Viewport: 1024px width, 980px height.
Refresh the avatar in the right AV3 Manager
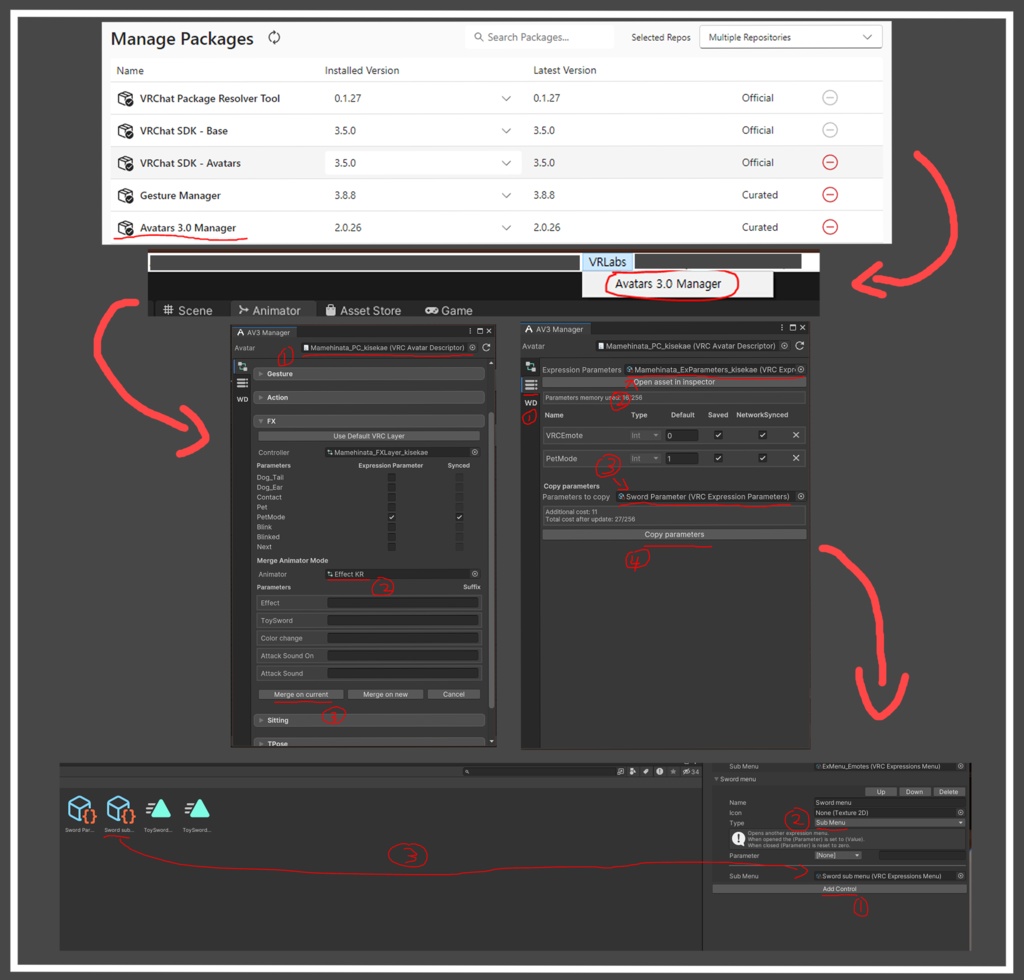click(799, 346)
